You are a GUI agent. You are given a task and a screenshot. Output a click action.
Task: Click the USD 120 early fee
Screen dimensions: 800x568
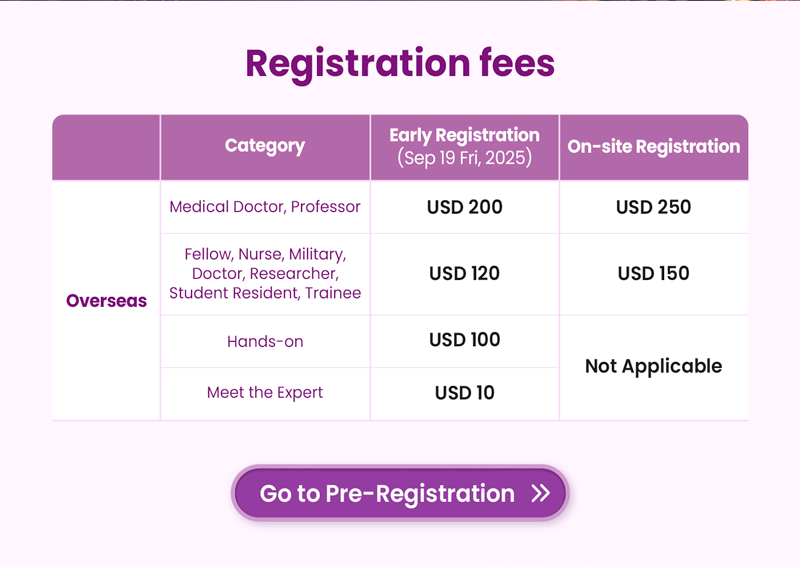pyautogui.click(x=465, y=274)
